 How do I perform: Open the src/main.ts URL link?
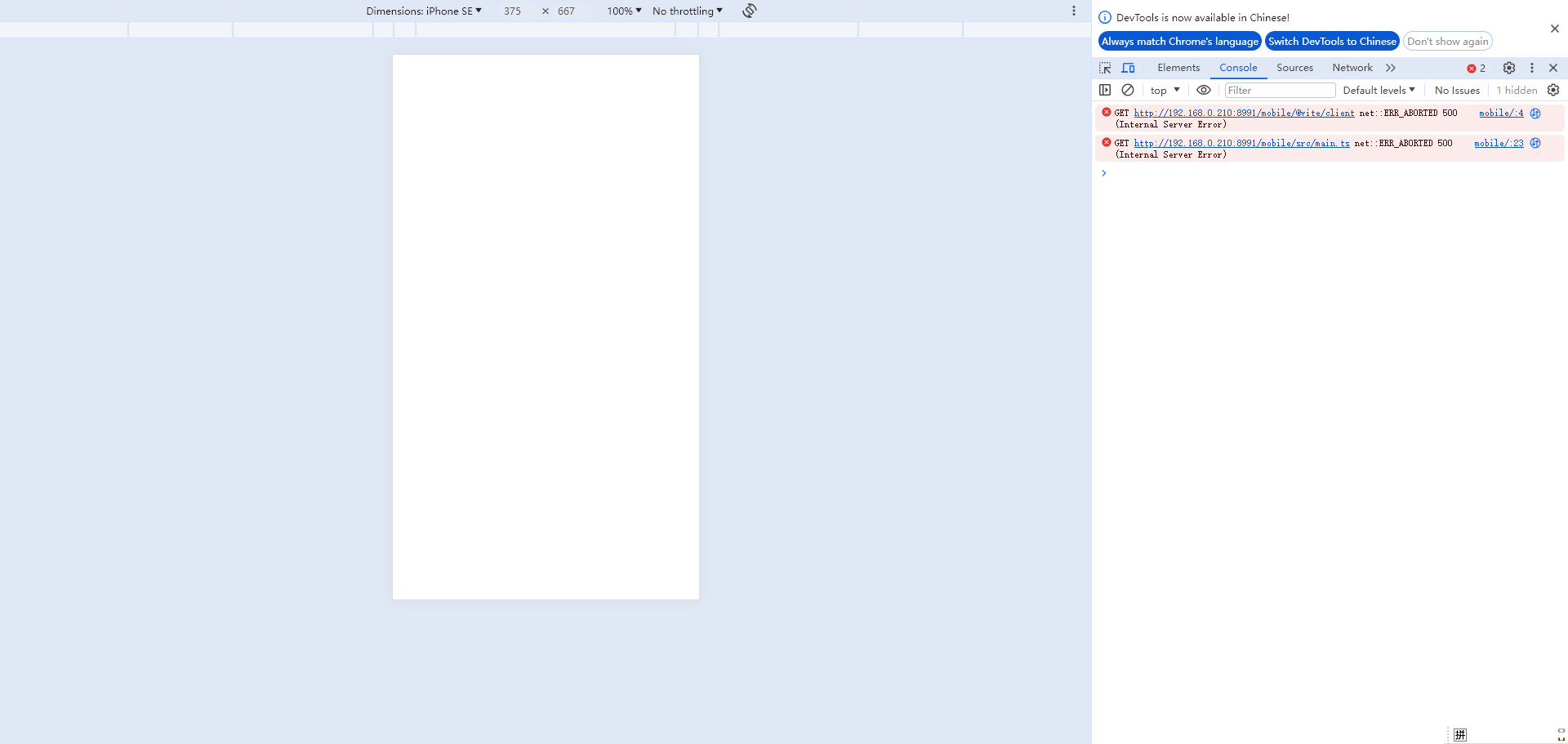point(1241,144)
